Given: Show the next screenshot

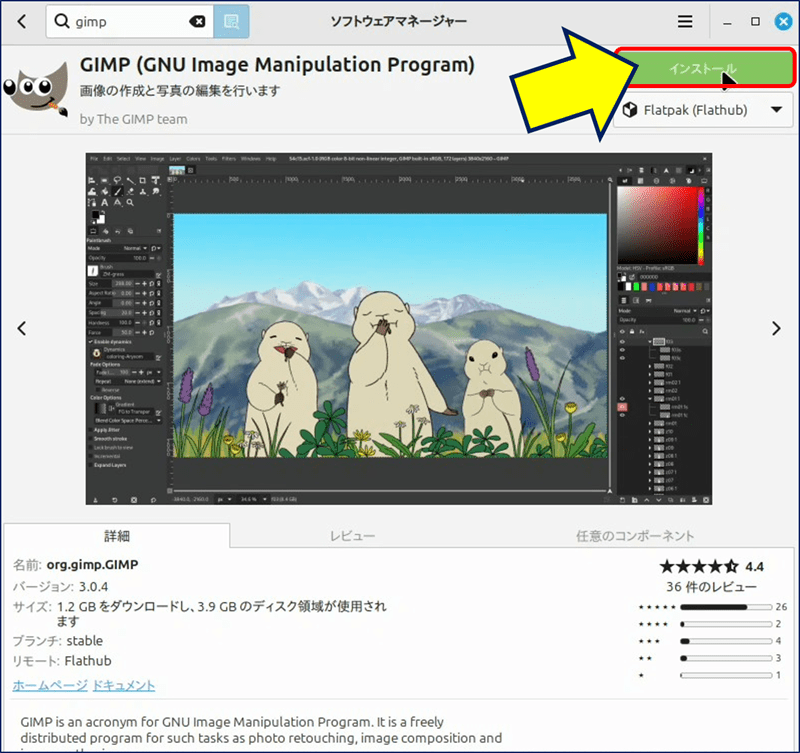Looking at the screenshot, I should (x=776, y=329).
